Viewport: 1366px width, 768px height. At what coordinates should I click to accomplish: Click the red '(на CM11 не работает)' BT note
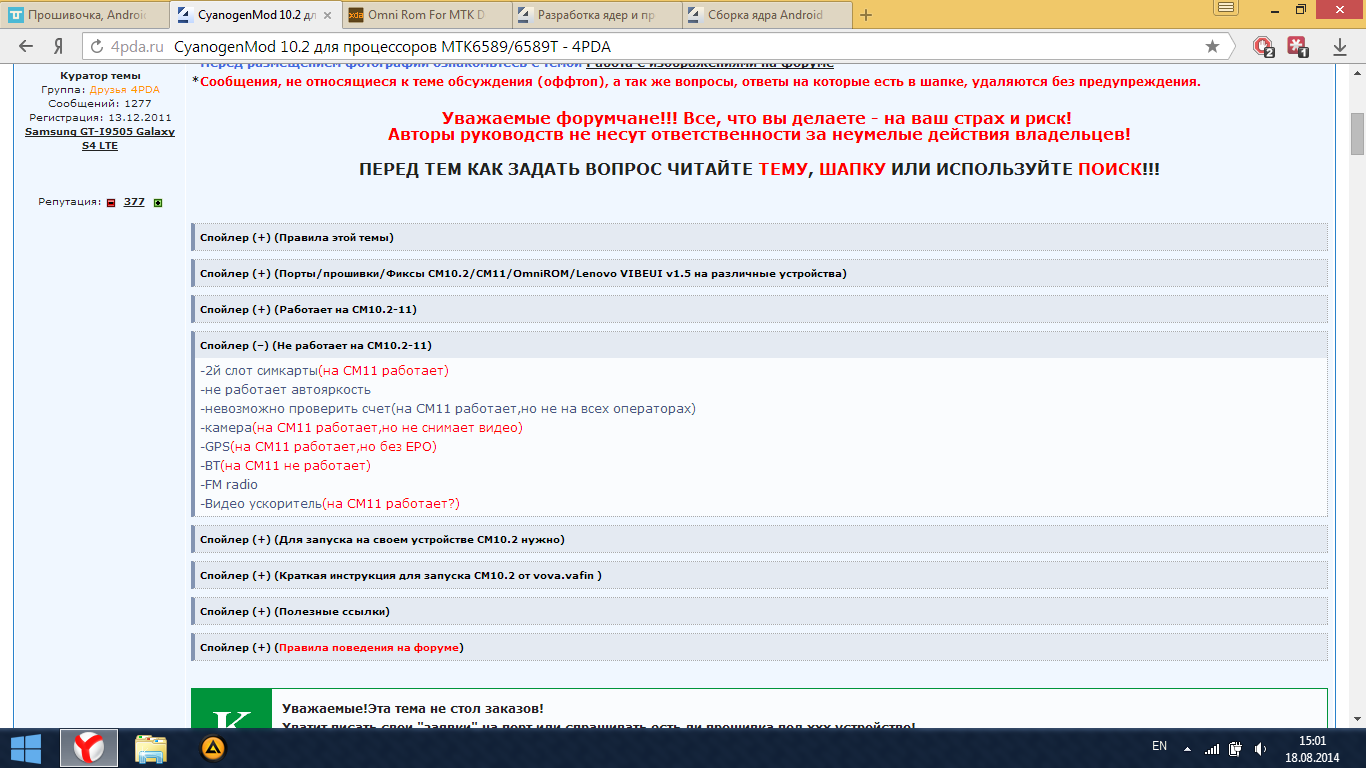coord(295,465)
